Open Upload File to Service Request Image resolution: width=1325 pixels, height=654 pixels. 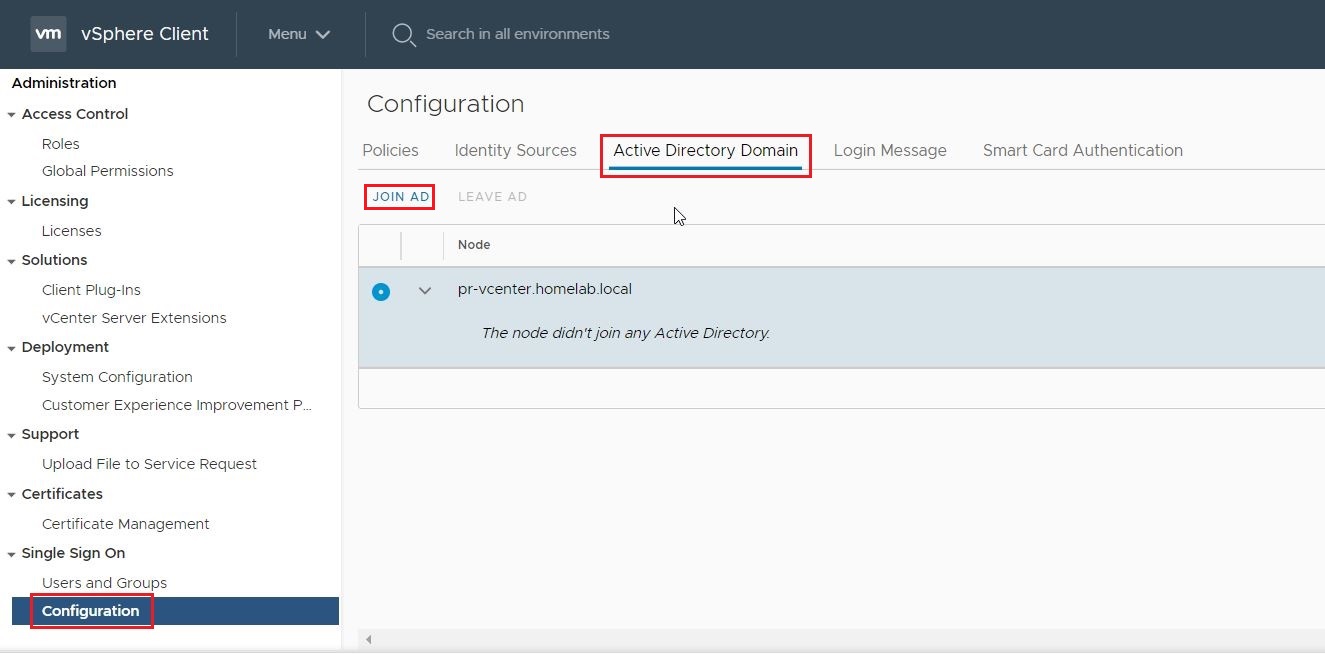coord(149,464)
